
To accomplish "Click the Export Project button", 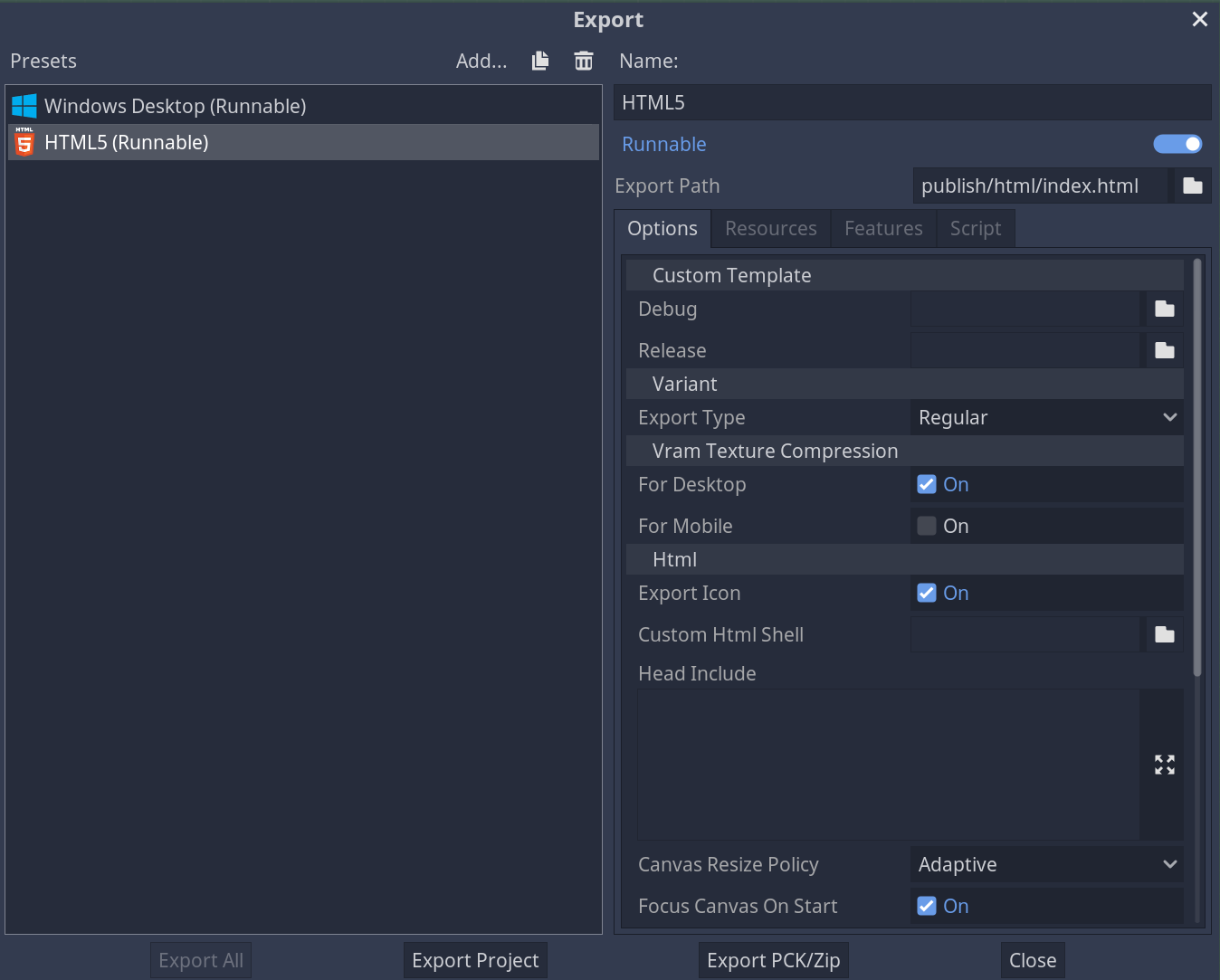I will click(x=475, y=960).
